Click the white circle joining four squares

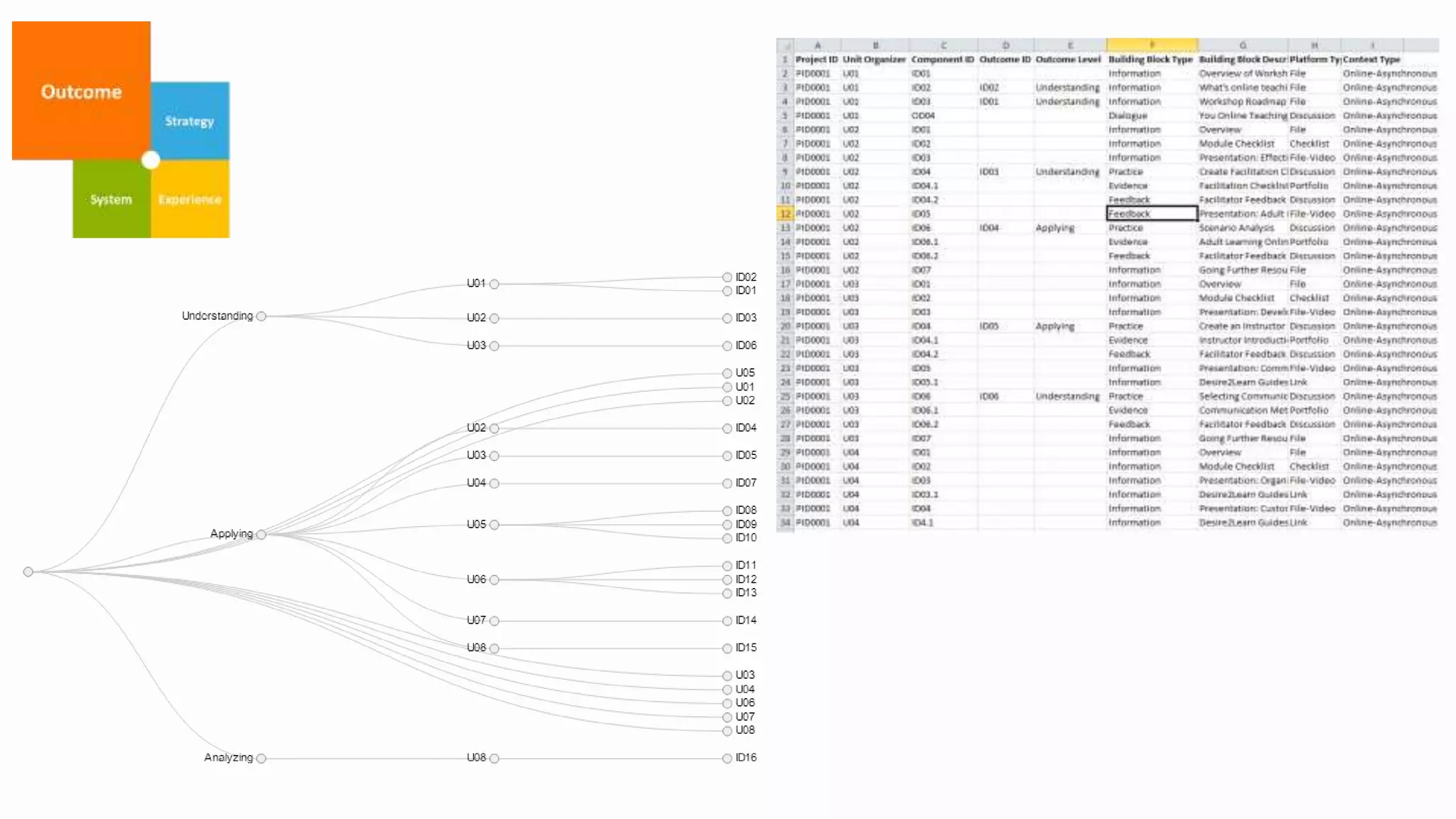coord(151,160)
